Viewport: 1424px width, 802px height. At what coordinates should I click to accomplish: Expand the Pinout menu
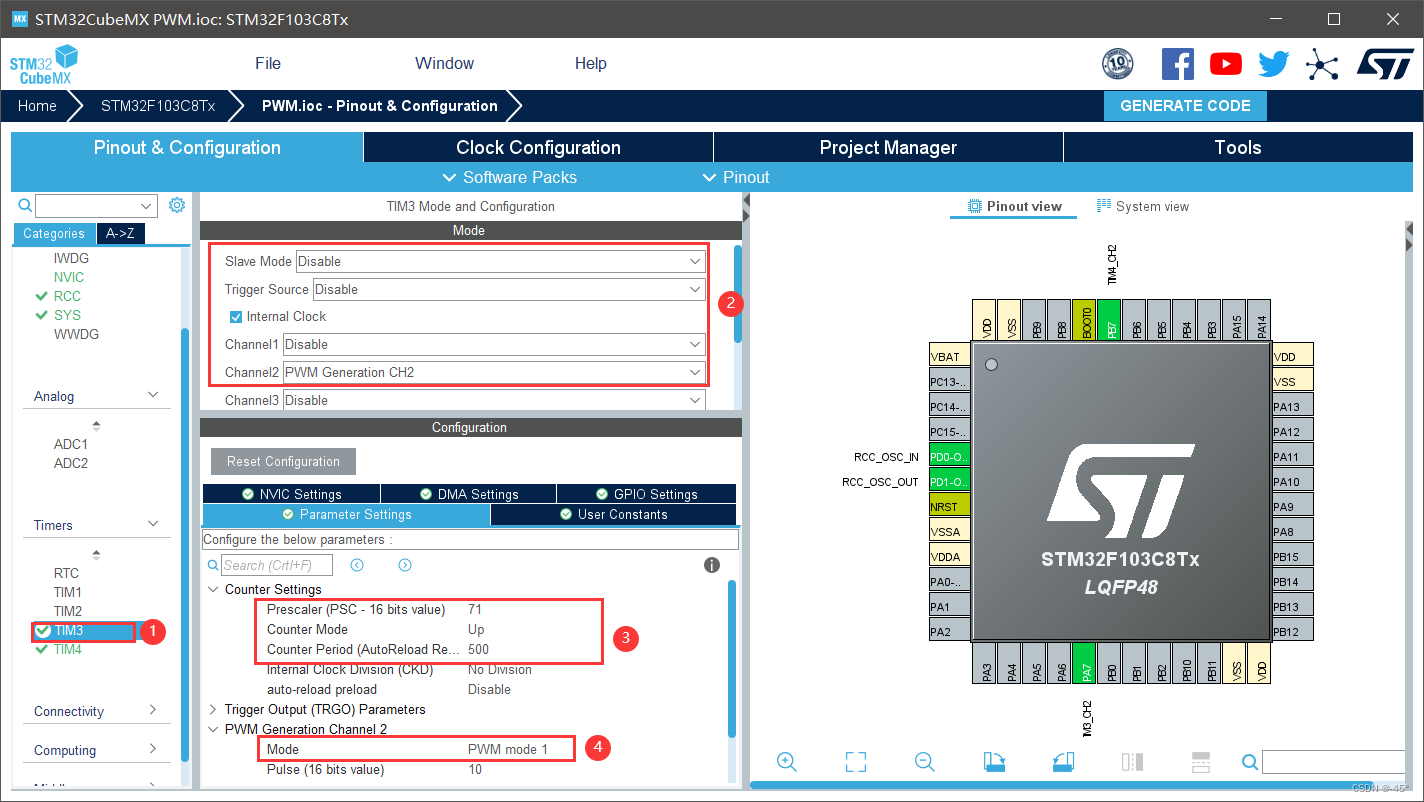click(x=735, y=177)
